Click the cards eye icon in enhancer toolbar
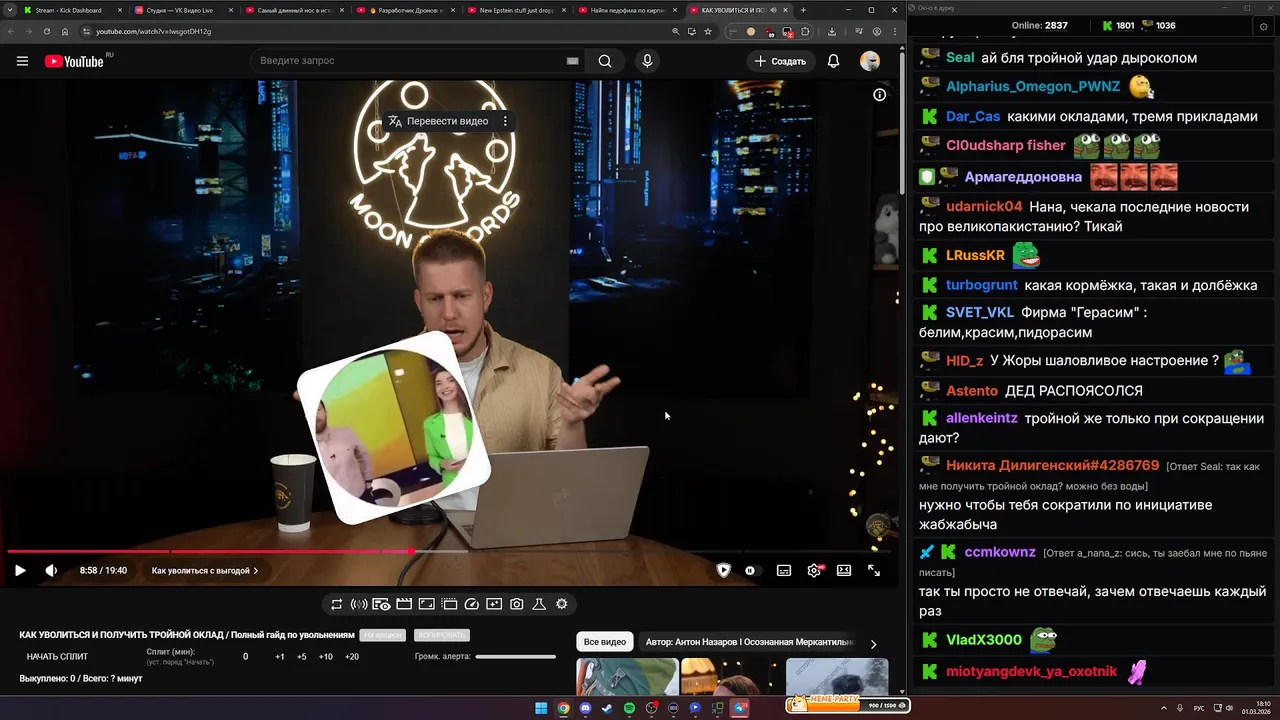Screen dimensions: 1280x720 381,604
